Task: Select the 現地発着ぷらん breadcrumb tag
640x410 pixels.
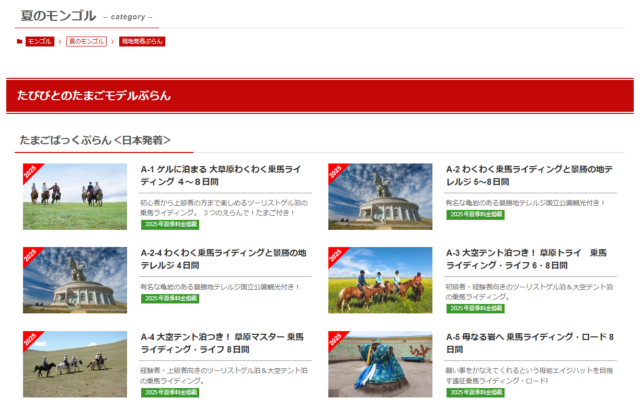Action: click(x=141, y=41)
